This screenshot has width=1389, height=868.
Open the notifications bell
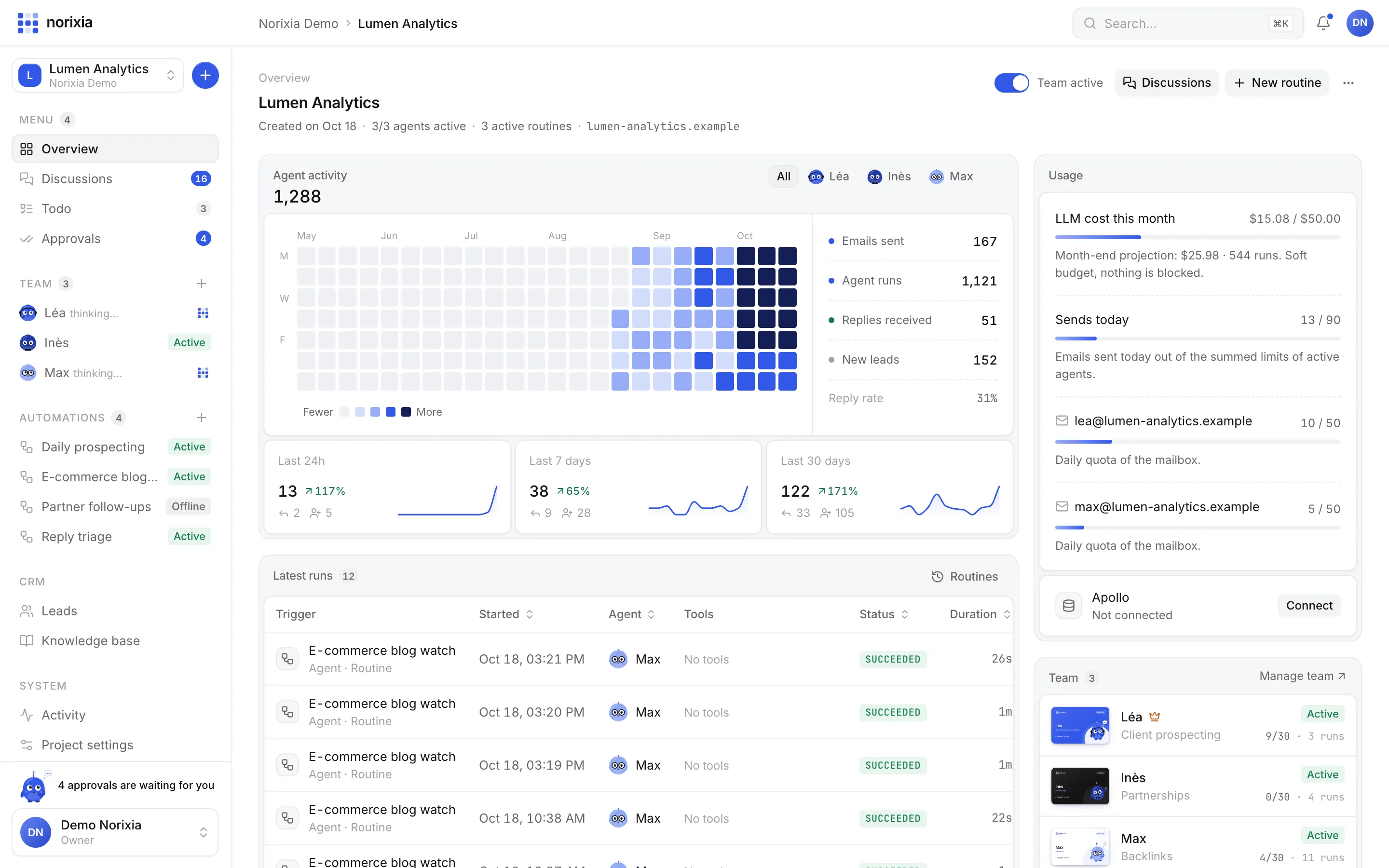pyautogui.click(x=1323, y=23)
